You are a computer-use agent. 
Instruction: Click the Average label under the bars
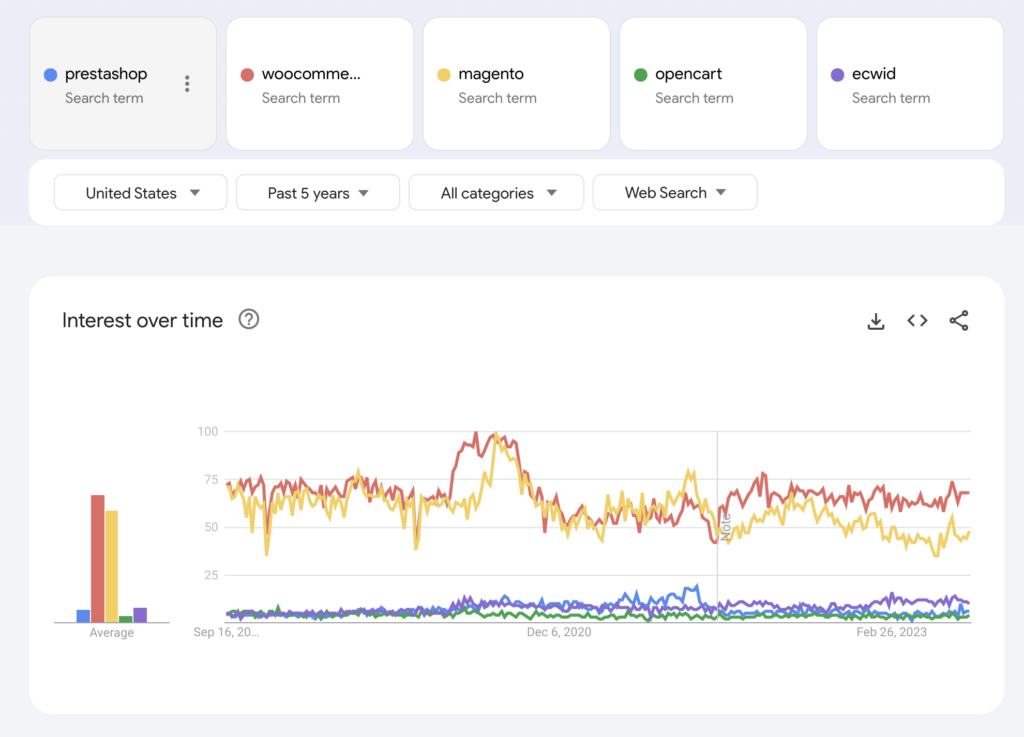(112, 633)
